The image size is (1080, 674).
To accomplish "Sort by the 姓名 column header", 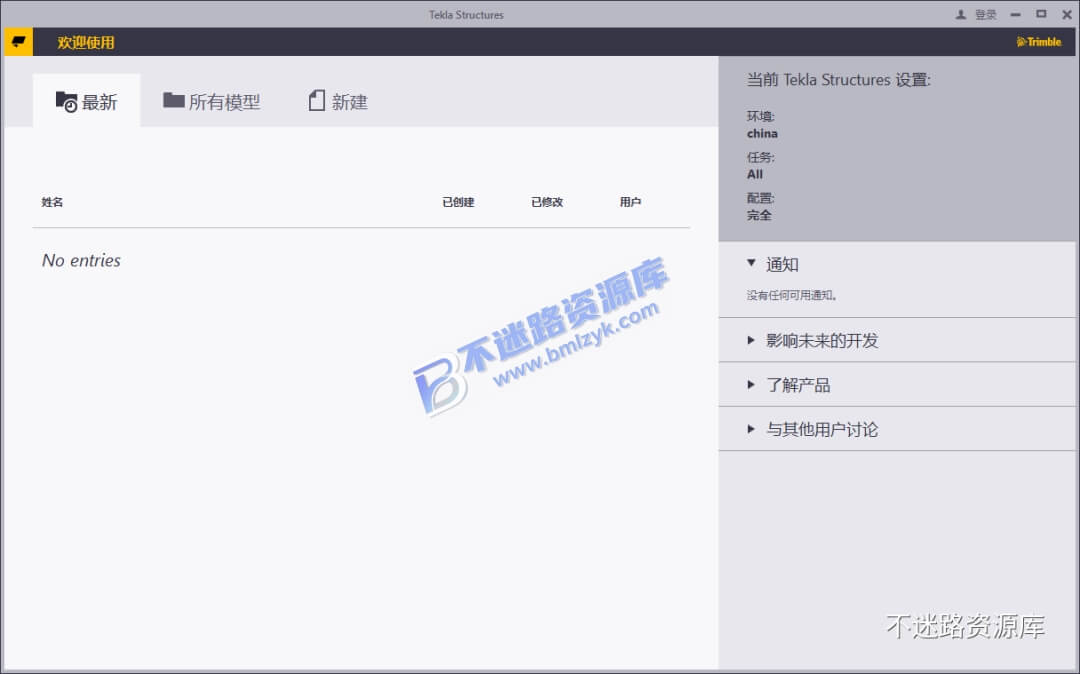I will tap(52, 202).
